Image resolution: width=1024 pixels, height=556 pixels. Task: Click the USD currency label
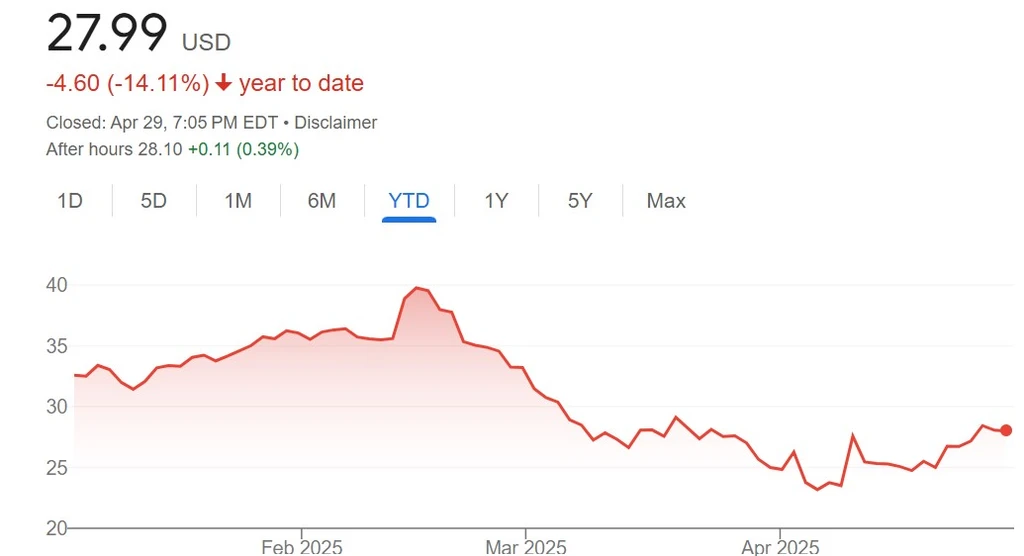click(206, 42)
